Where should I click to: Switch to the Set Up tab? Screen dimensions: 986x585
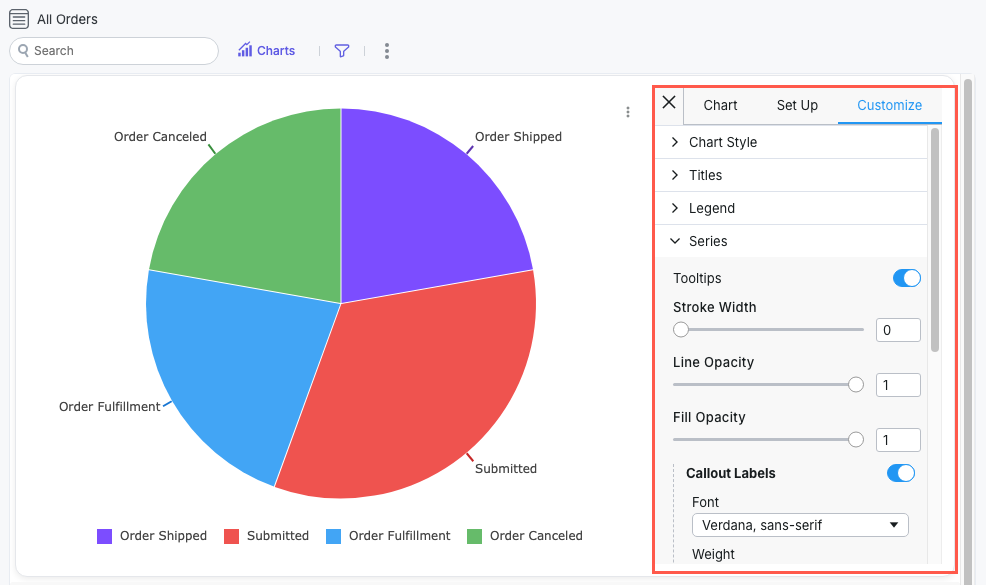click(x=797, y=105)
